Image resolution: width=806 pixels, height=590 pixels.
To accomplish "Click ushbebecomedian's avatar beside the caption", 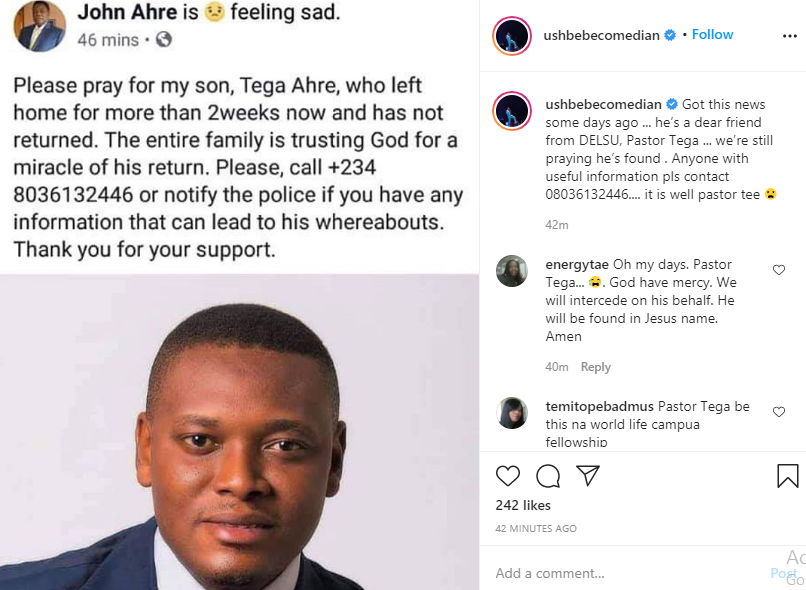I will [511, 110].
